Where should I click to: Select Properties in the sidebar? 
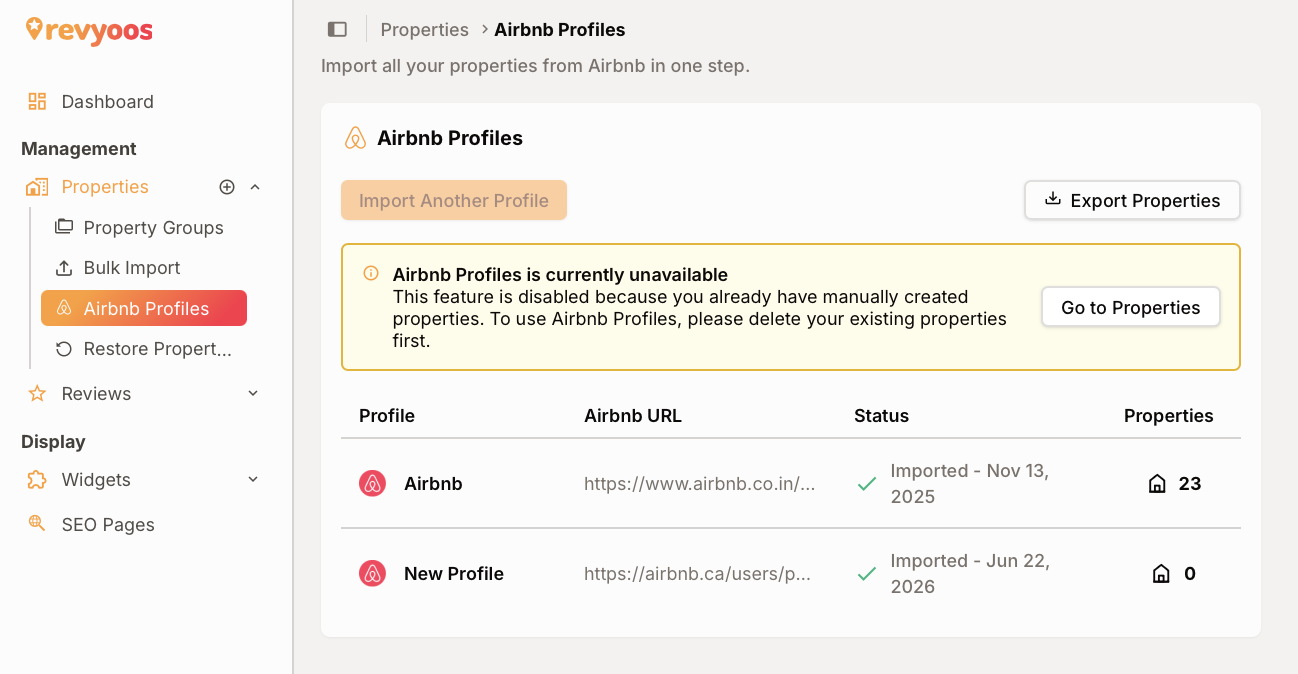[105, 187]
